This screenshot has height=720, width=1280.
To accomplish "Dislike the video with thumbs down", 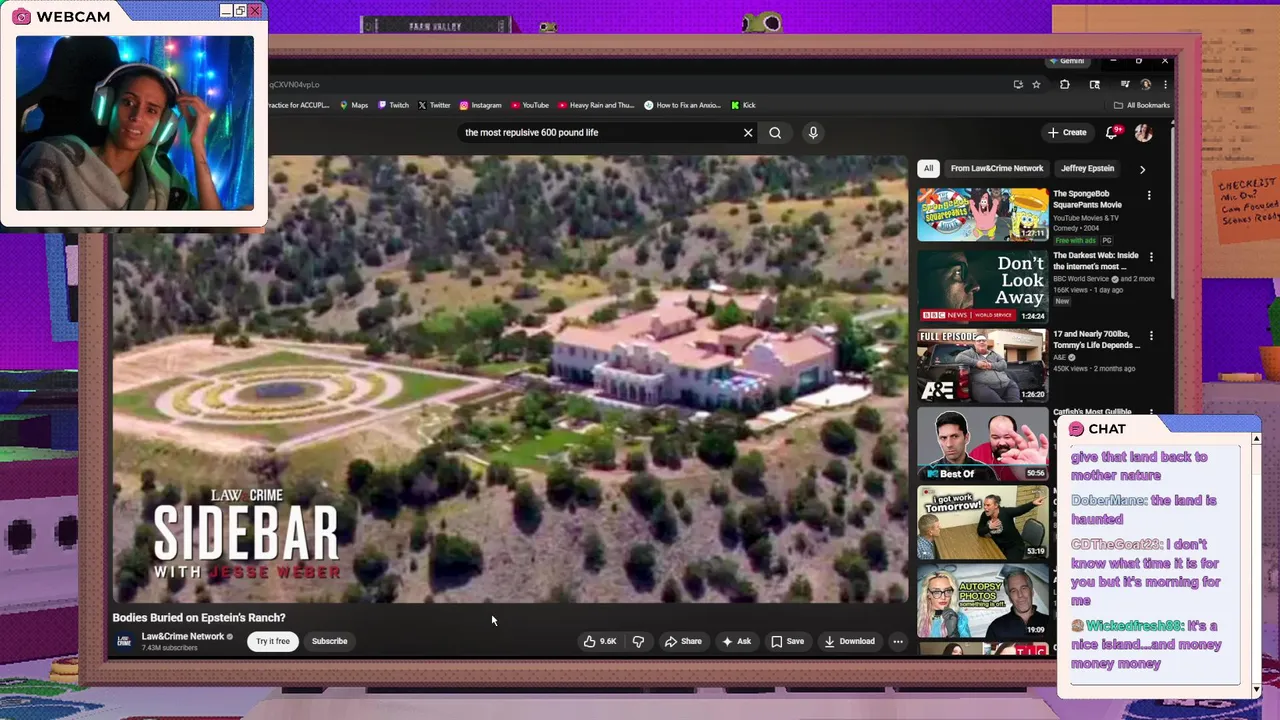I will [638, 641].
